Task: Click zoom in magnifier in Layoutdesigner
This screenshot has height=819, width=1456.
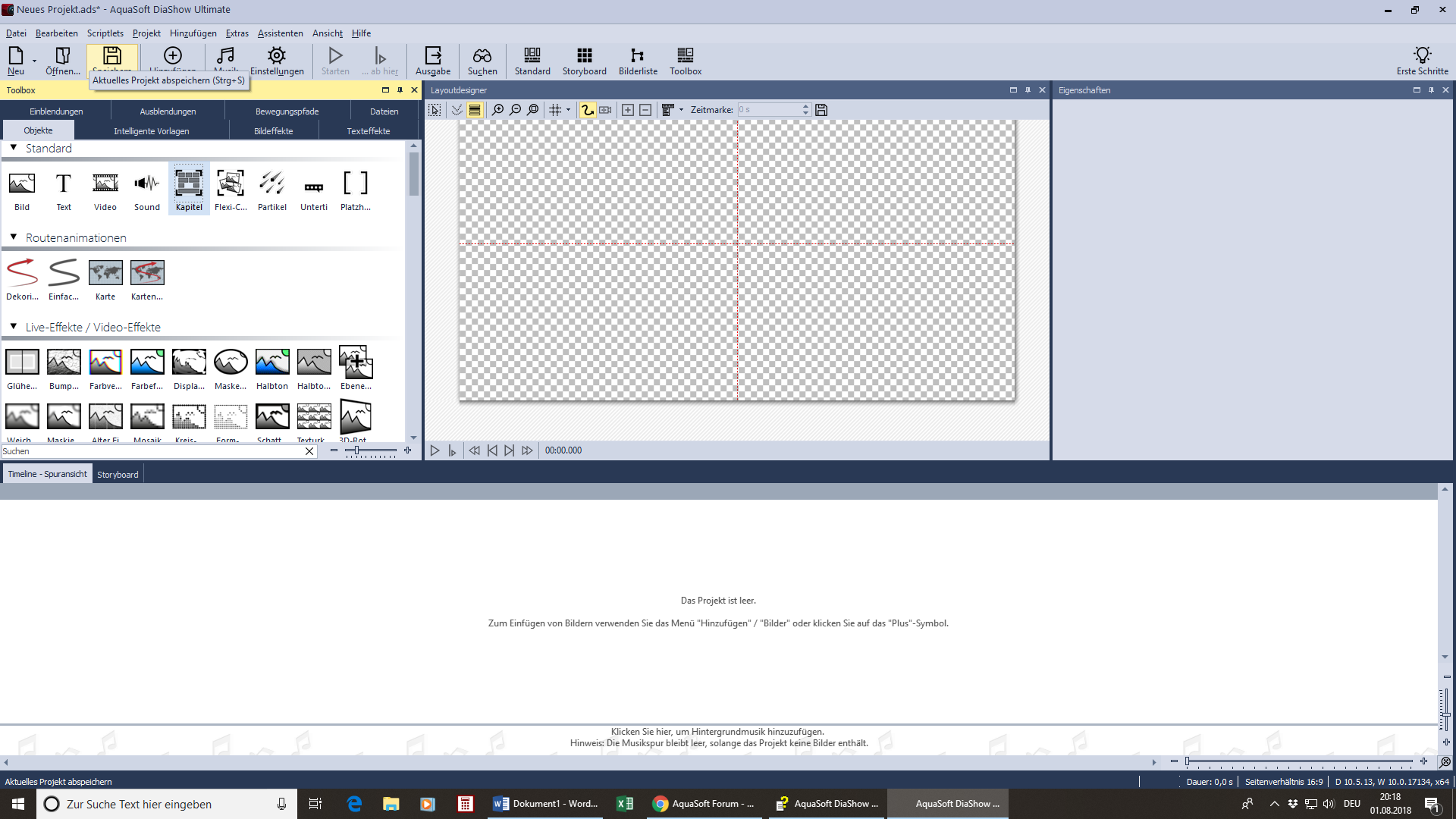Action: [497, 110]
